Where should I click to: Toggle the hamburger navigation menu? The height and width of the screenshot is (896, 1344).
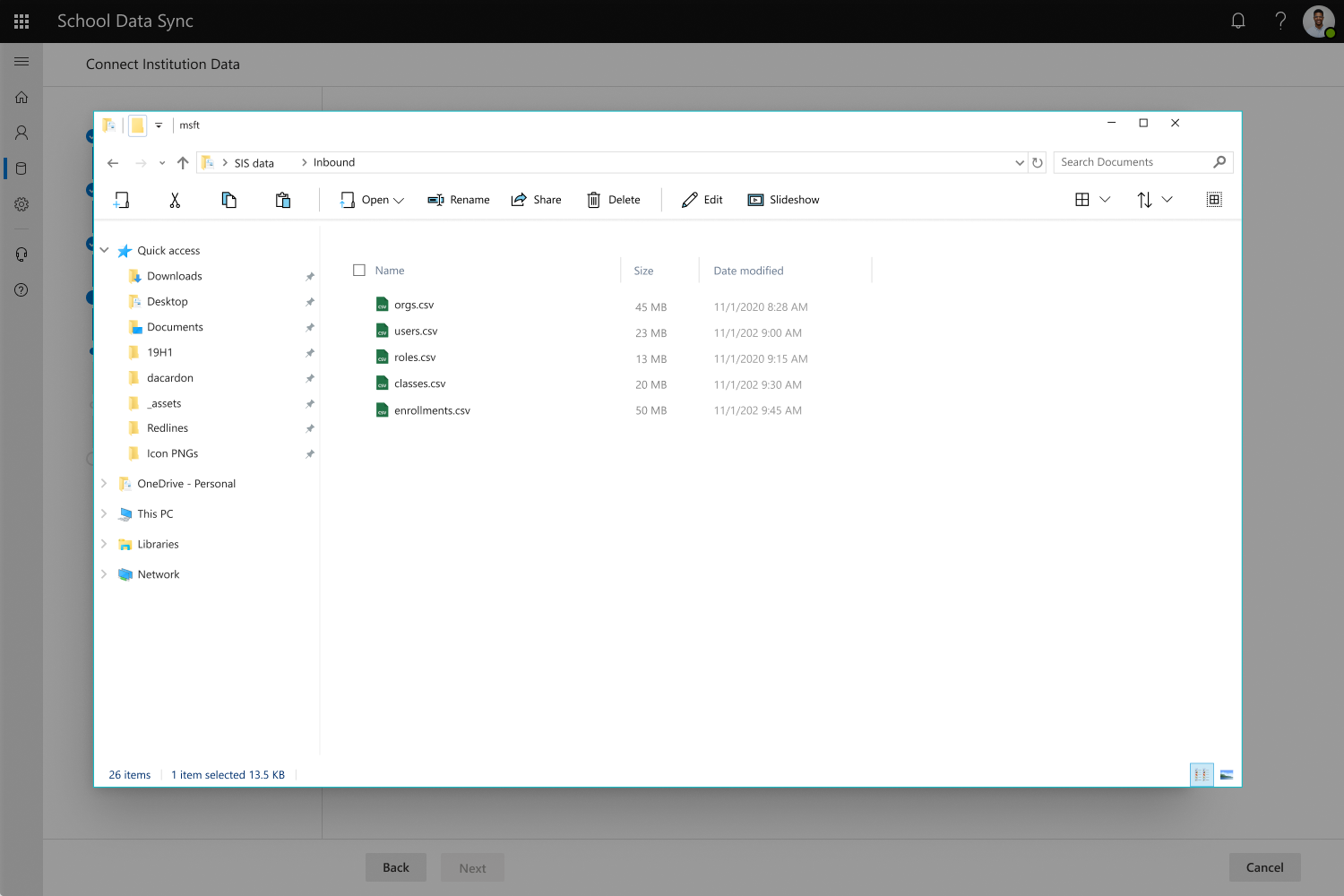click(22, 62)
